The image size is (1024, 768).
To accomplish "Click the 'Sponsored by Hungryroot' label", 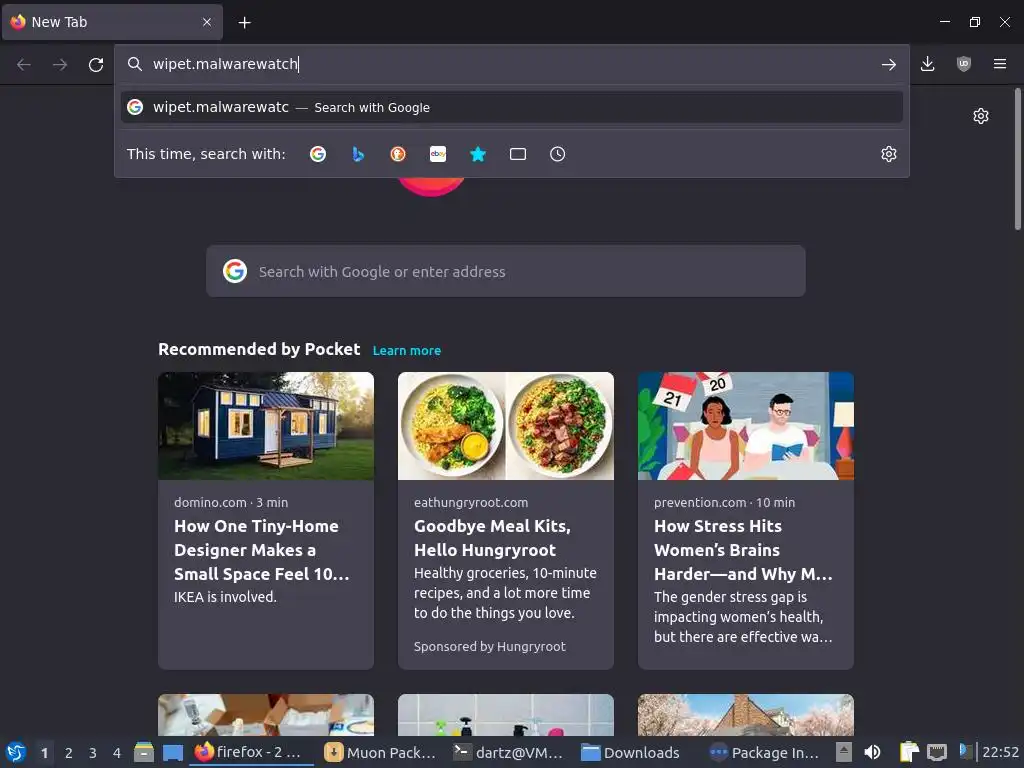I will pos(490,647).
